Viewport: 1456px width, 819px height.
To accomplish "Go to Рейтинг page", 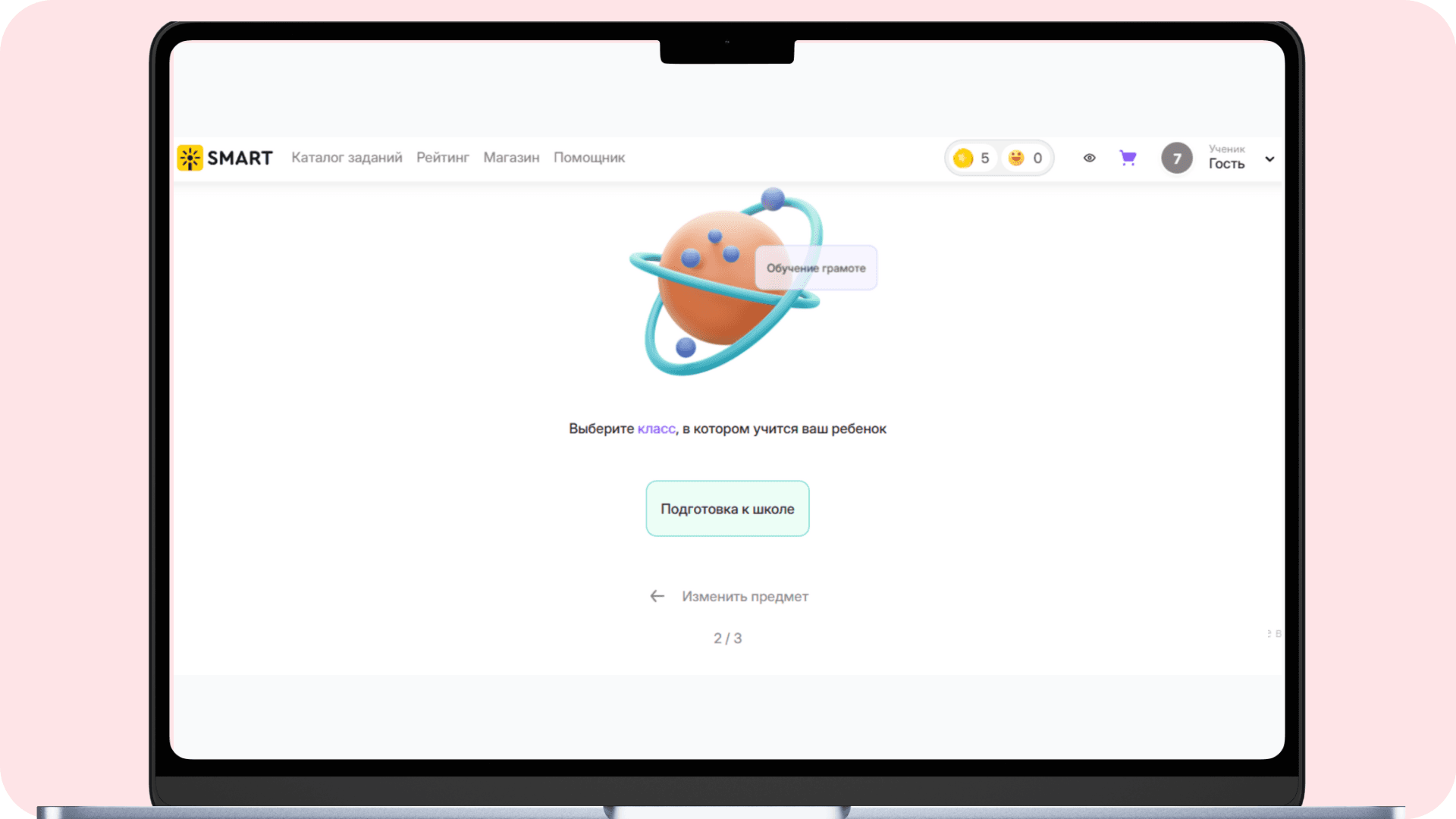I will coord(442,158).
